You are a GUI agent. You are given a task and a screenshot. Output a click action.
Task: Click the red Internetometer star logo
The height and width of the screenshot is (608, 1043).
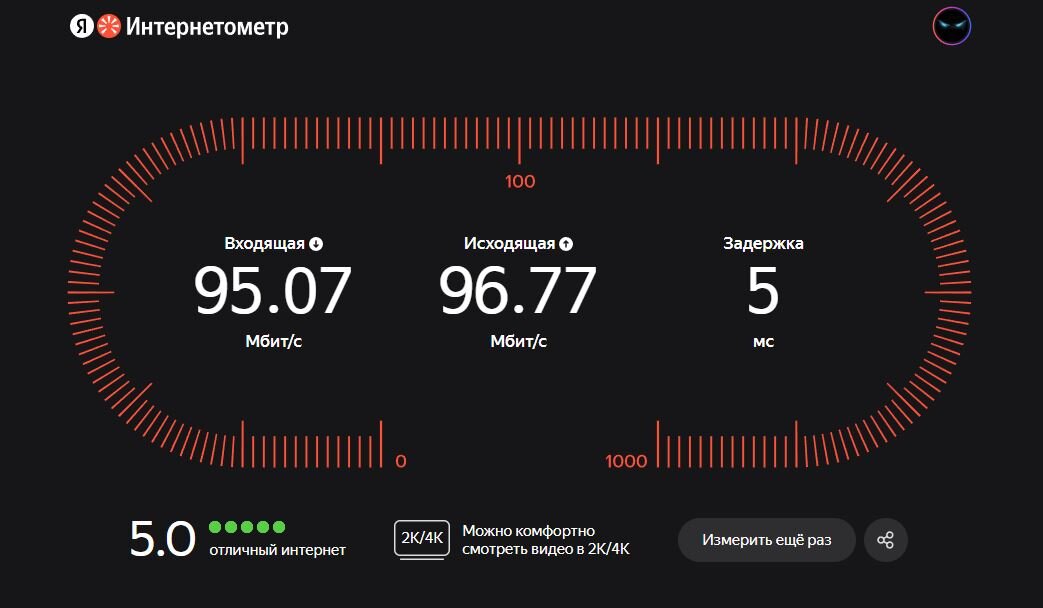(109, 27)
